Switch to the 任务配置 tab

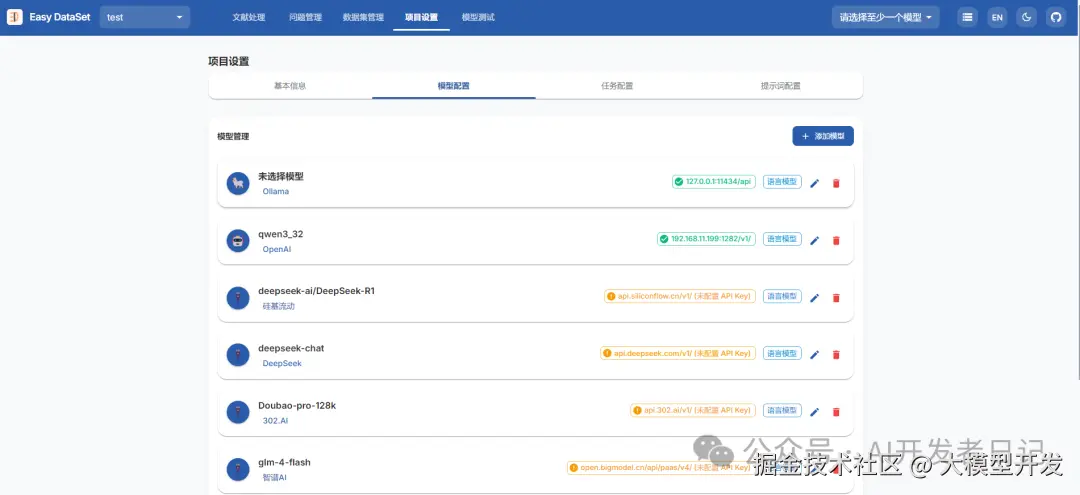(617, 86)
